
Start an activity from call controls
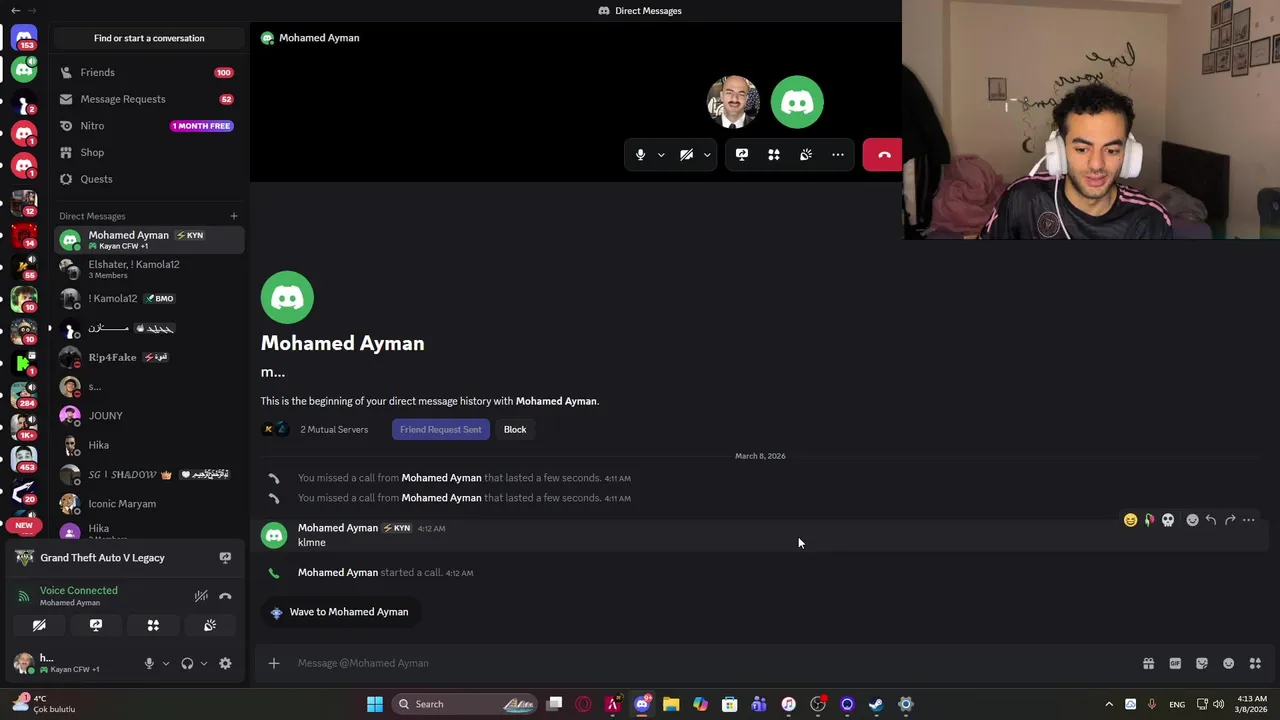click(774, 155)
